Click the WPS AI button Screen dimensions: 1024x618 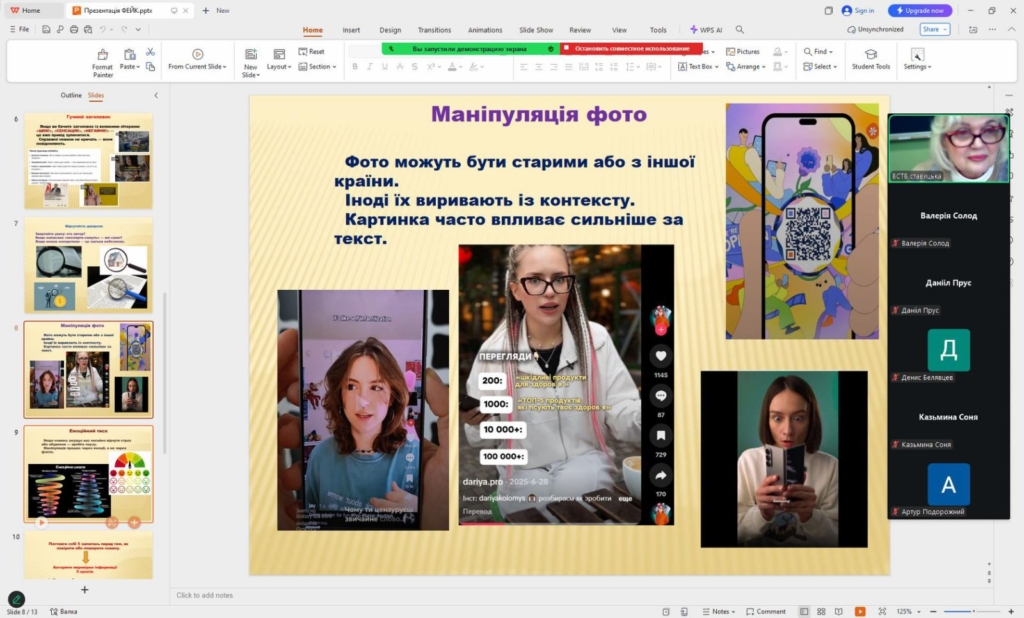707,30
